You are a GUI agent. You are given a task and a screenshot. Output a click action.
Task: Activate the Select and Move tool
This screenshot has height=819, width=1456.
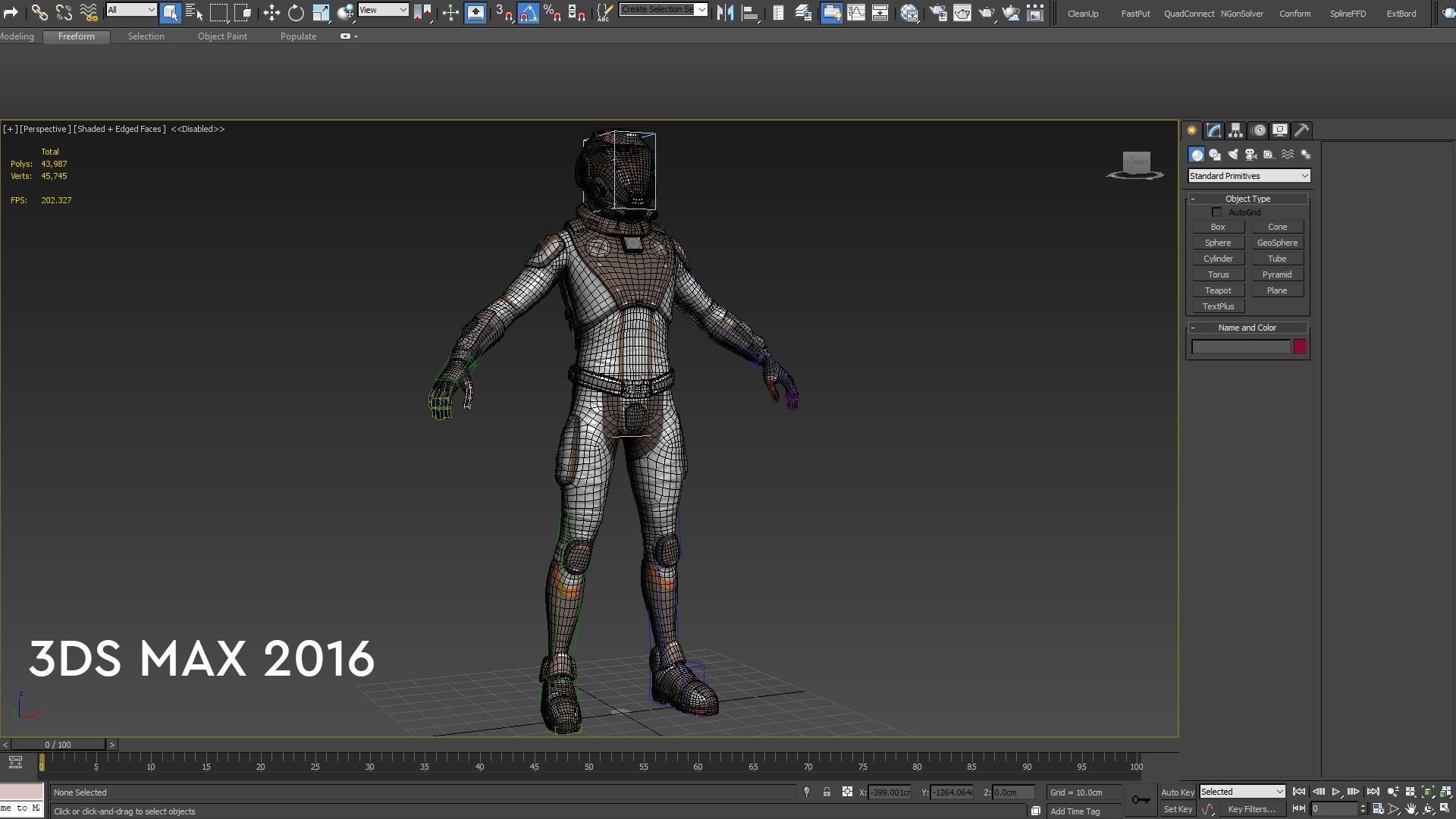(x=271, y=12)
